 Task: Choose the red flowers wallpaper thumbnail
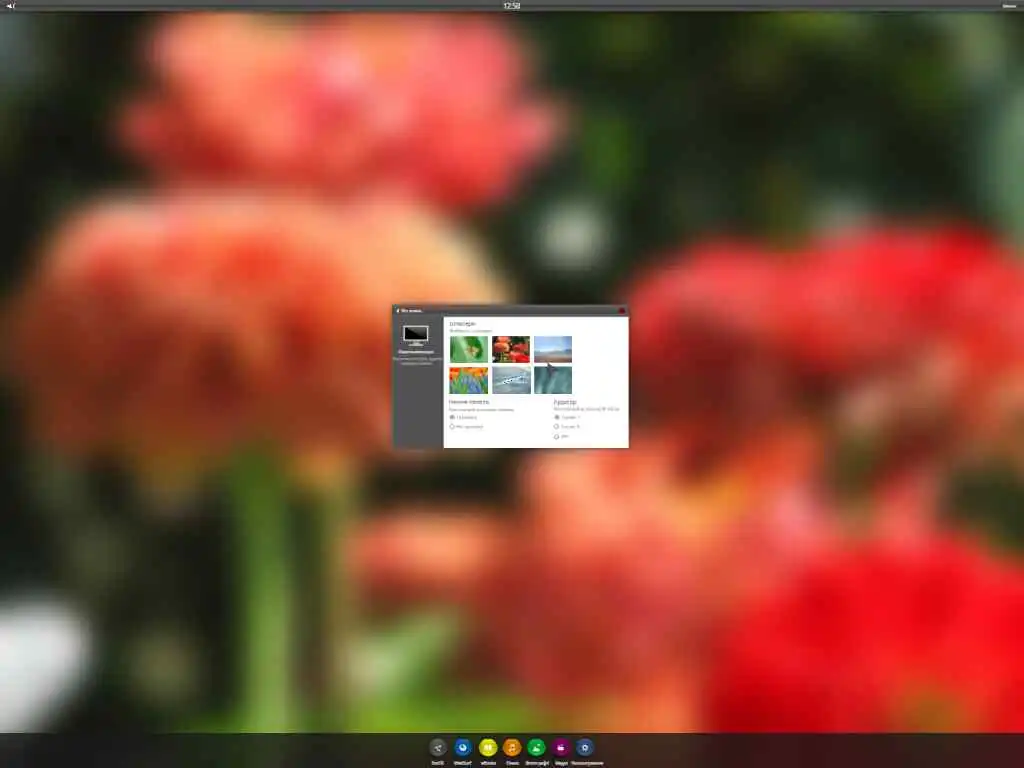[x=511, y=349]
